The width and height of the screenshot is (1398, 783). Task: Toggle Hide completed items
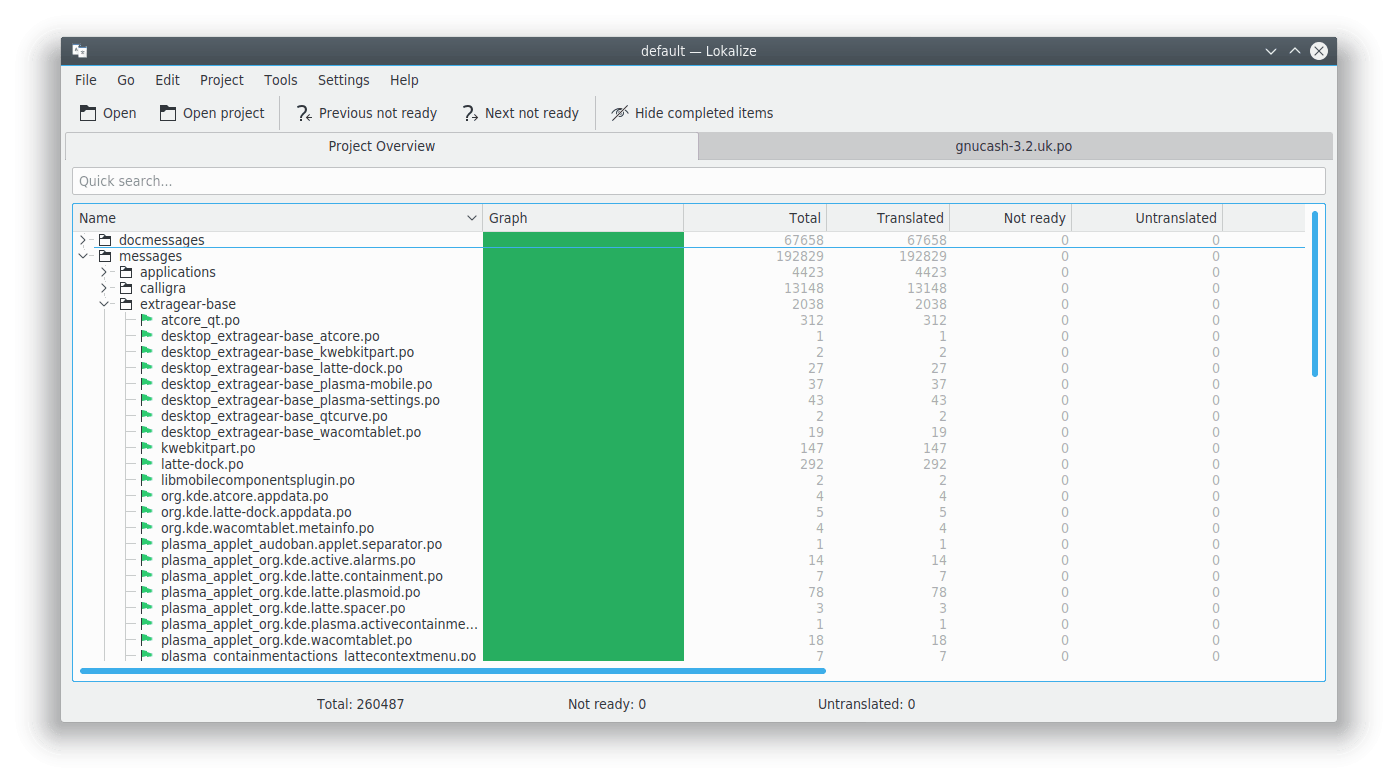pyautogui.click(x=692, y=113)
